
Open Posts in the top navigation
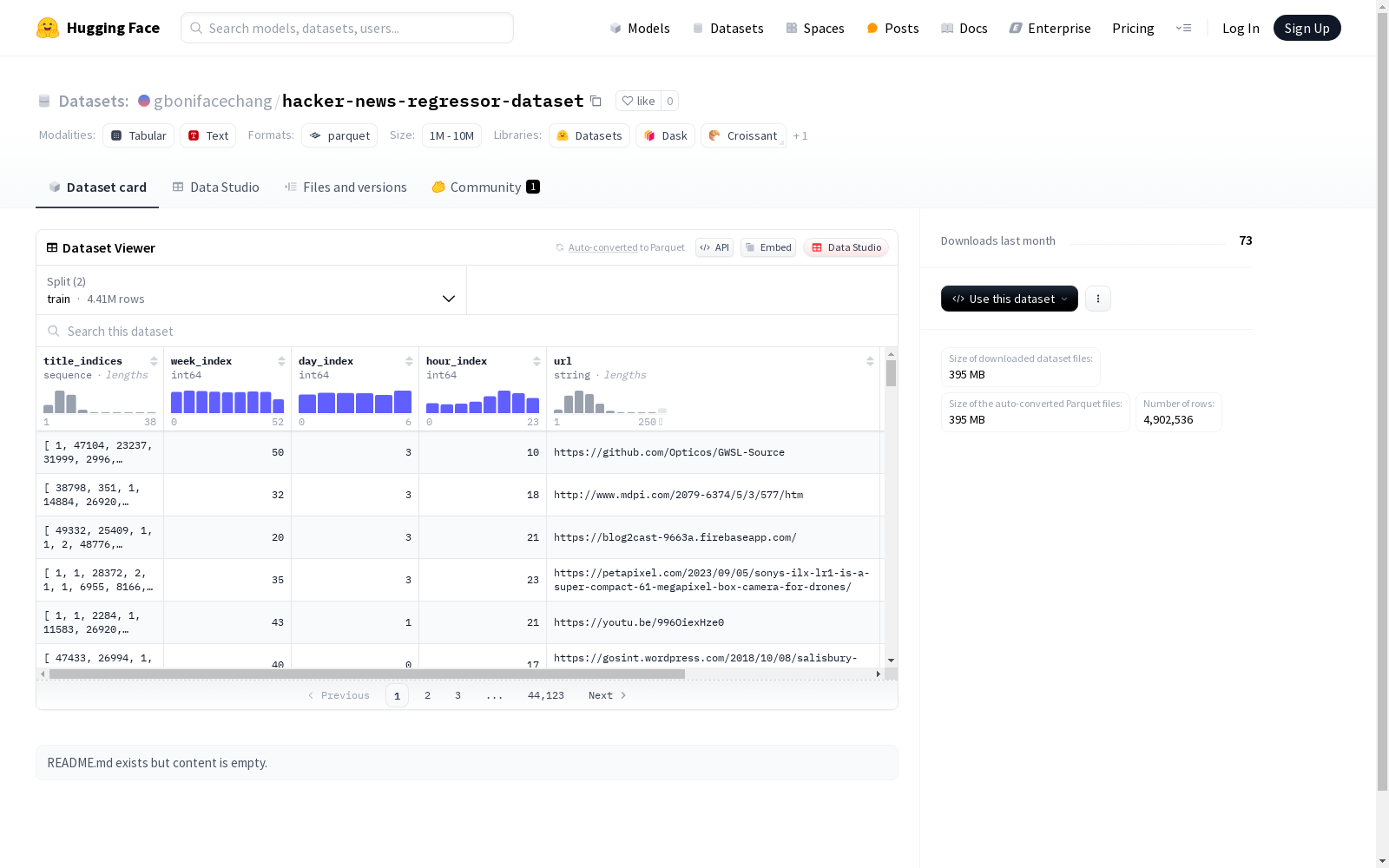click(x=892, y=28)
